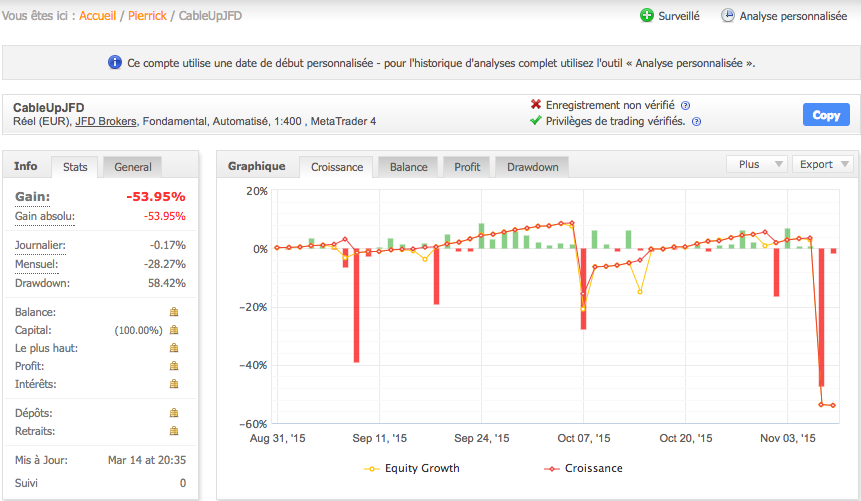Show the Balance chart tab
This screenshot has height=501, width=861.
tap(408, 167)
